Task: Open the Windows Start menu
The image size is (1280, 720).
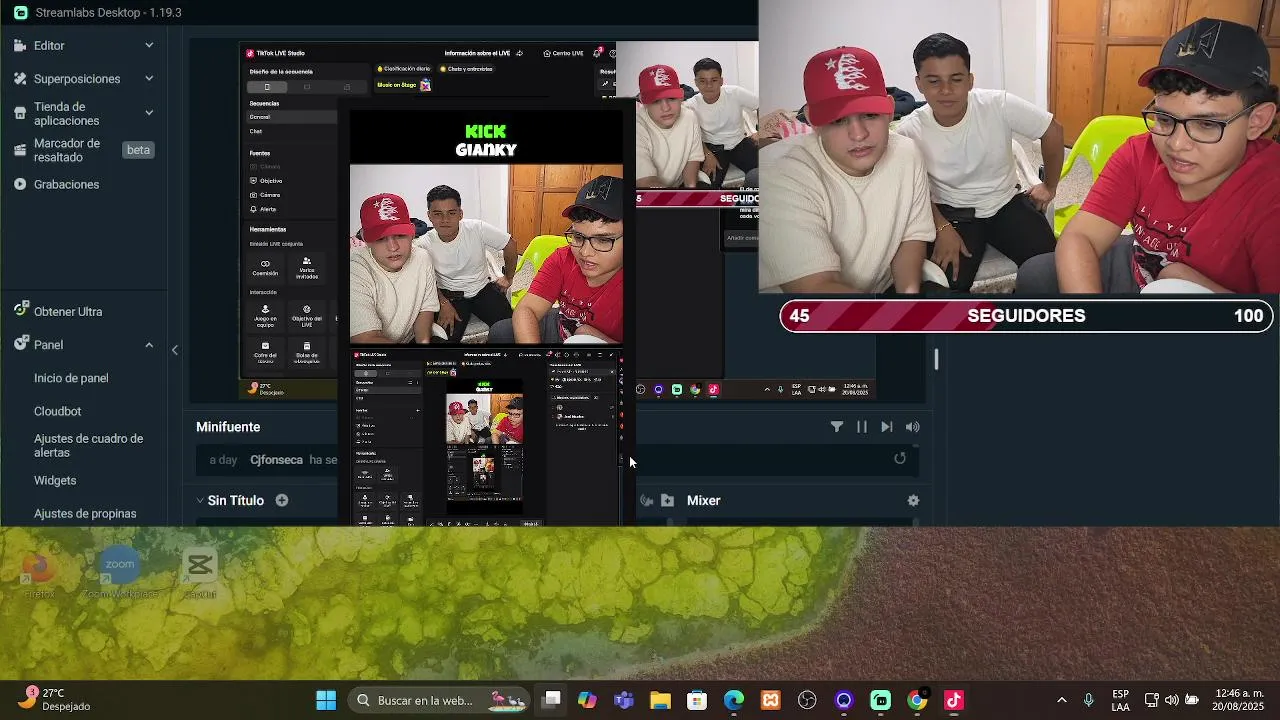Action: click(326, 700)
